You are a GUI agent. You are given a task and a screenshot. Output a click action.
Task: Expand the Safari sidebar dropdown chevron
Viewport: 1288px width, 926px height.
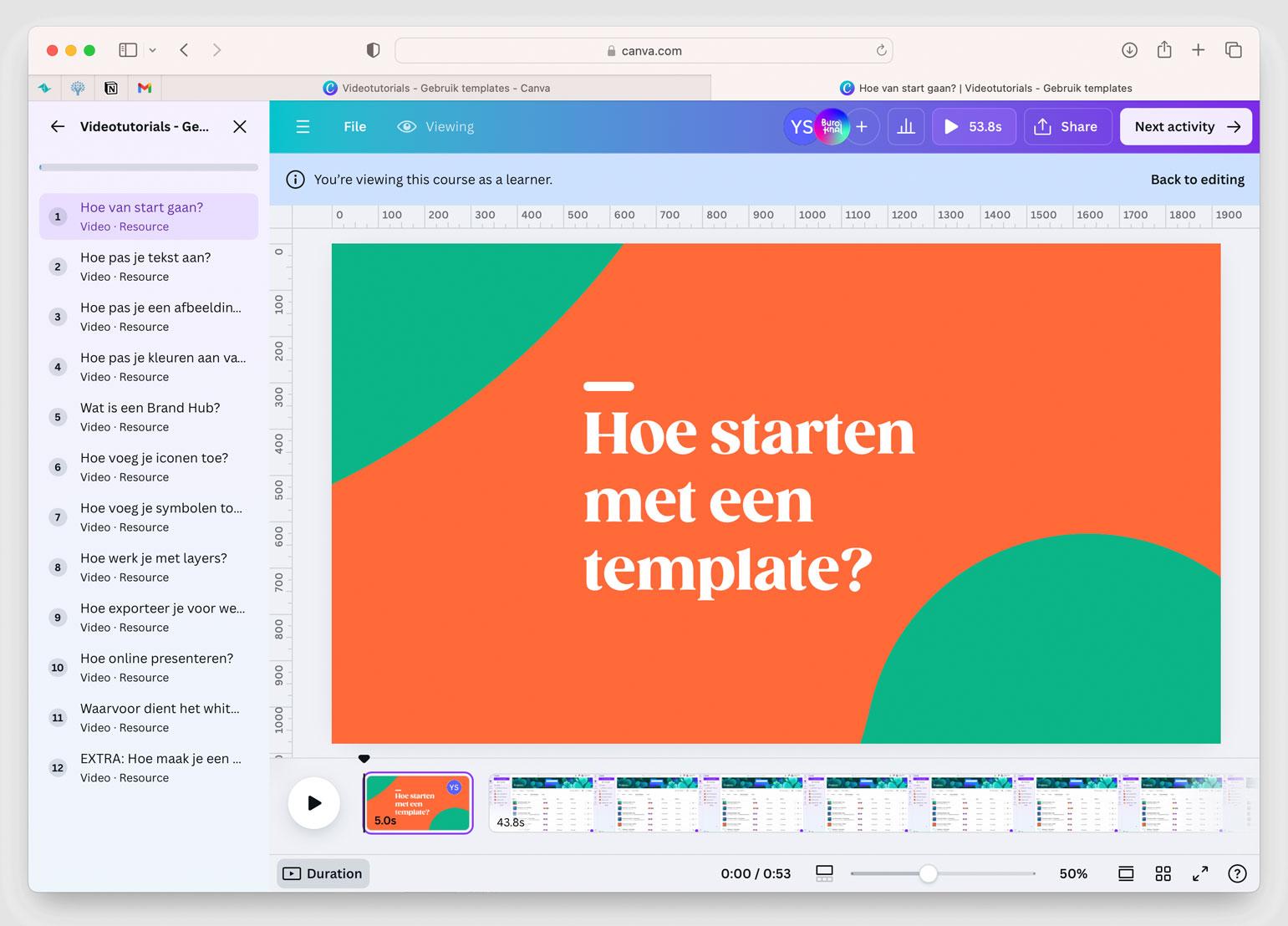tap(153, 50)
